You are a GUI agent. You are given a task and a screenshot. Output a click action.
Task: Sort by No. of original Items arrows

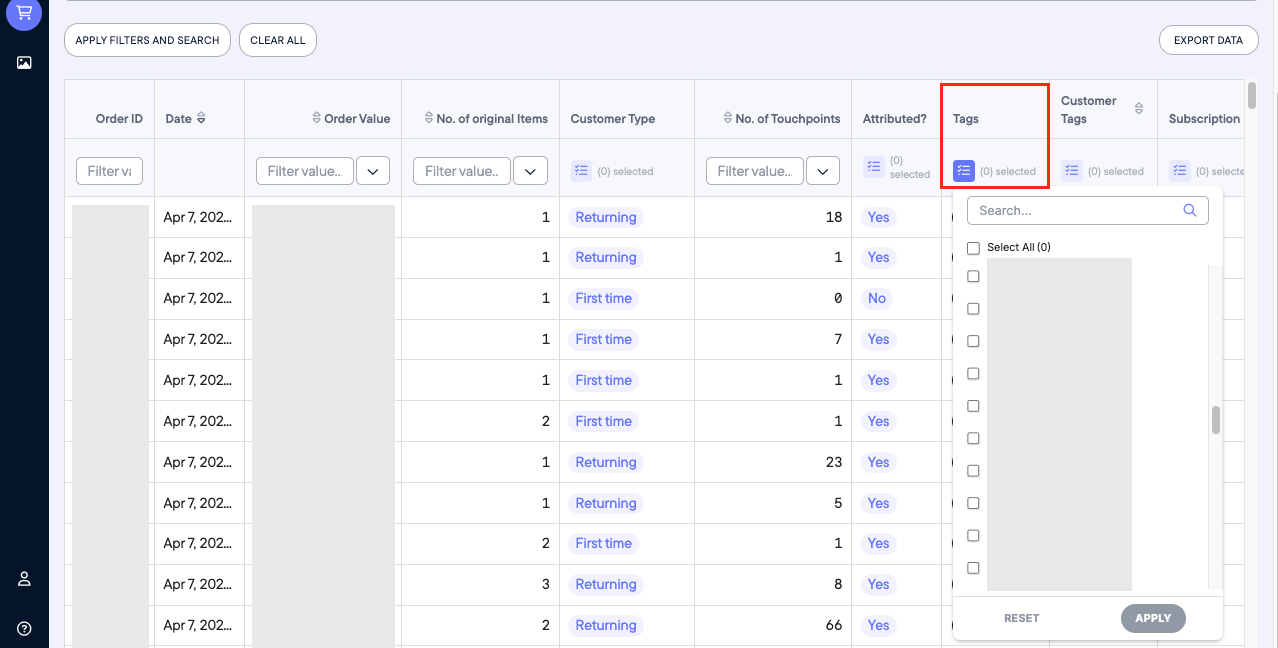tap(430, 118)
